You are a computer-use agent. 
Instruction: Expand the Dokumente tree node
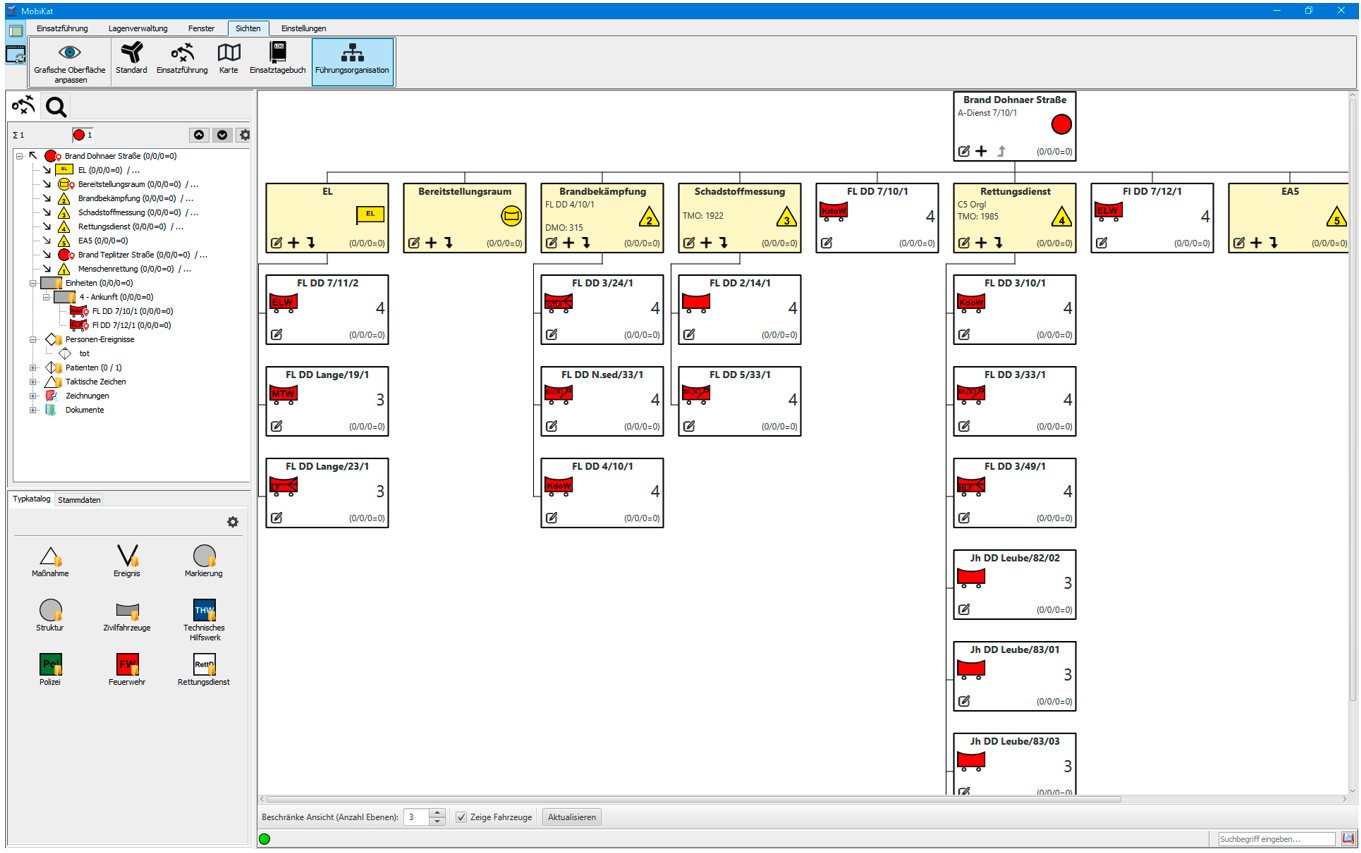click(x=33, y=410)
